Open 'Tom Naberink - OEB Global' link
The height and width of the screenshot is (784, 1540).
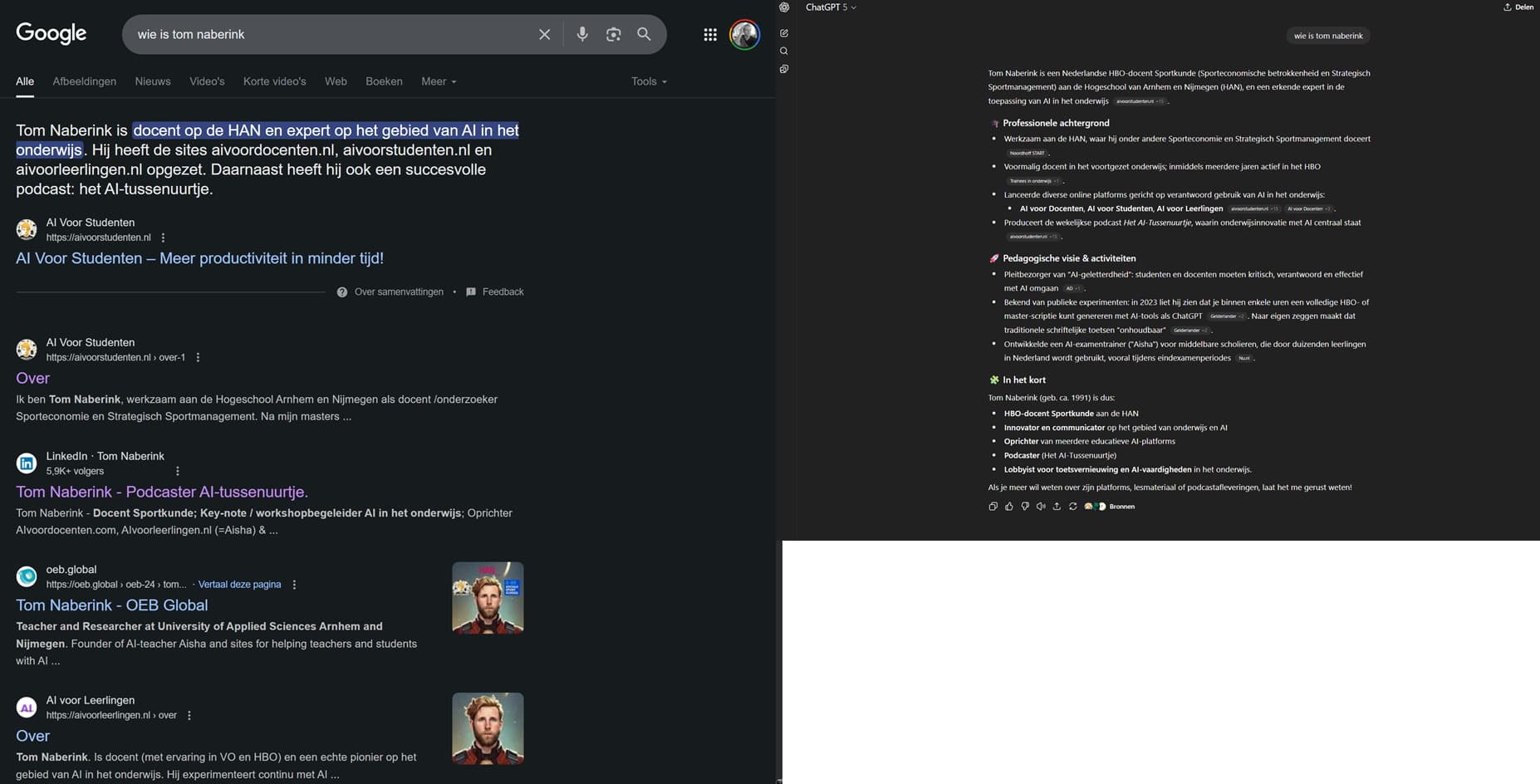(x=112, y=605)
